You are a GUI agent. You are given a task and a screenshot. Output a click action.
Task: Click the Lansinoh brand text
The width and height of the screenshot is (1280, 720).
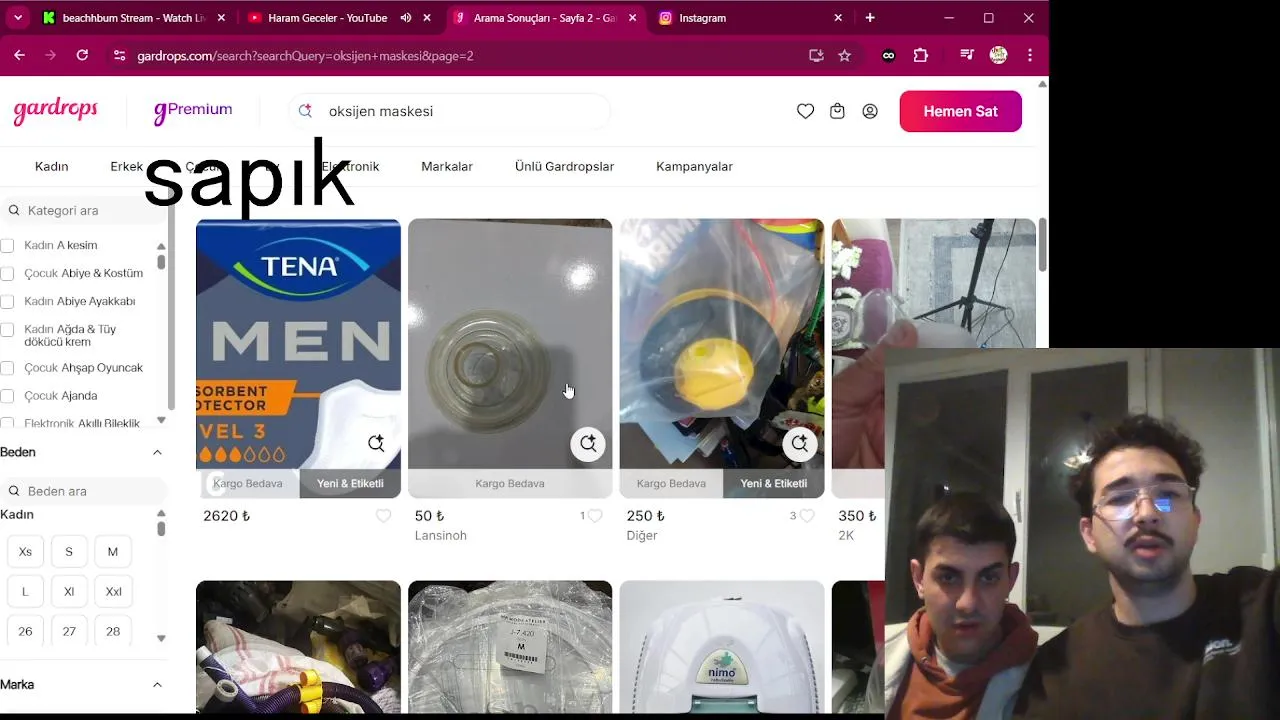coord(441,536)
